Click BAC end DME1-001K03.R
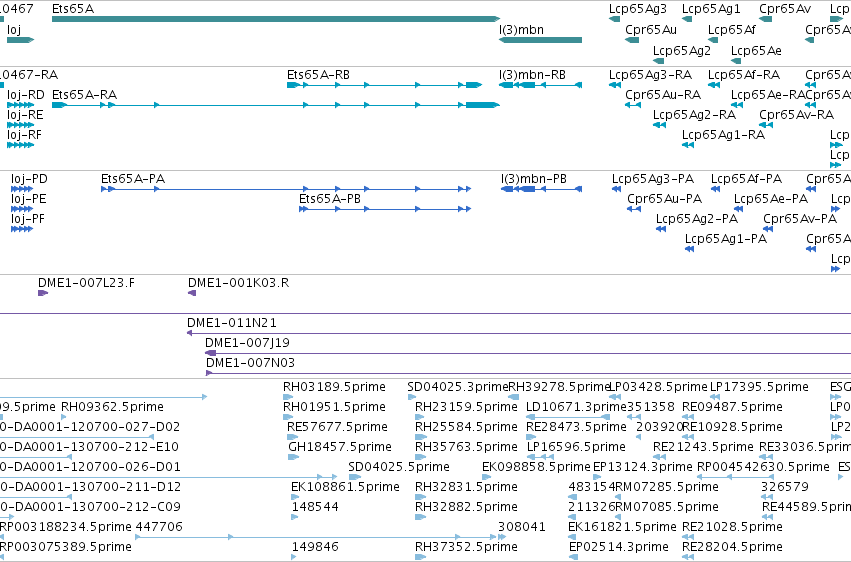This screenshot has width=851, height=562. pos(238,283)
